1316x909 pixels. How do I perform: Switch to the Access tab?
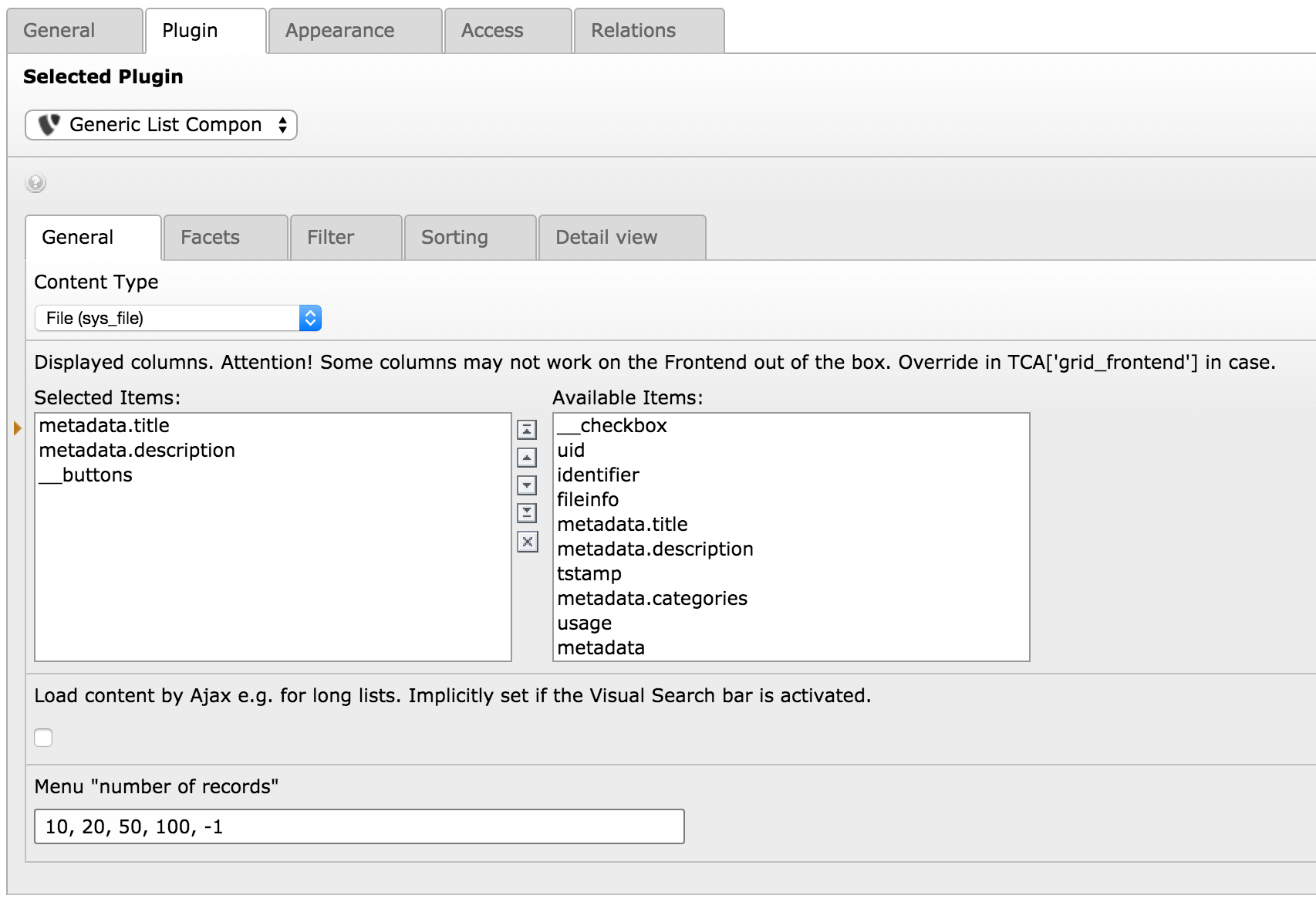tap(492, 31)
